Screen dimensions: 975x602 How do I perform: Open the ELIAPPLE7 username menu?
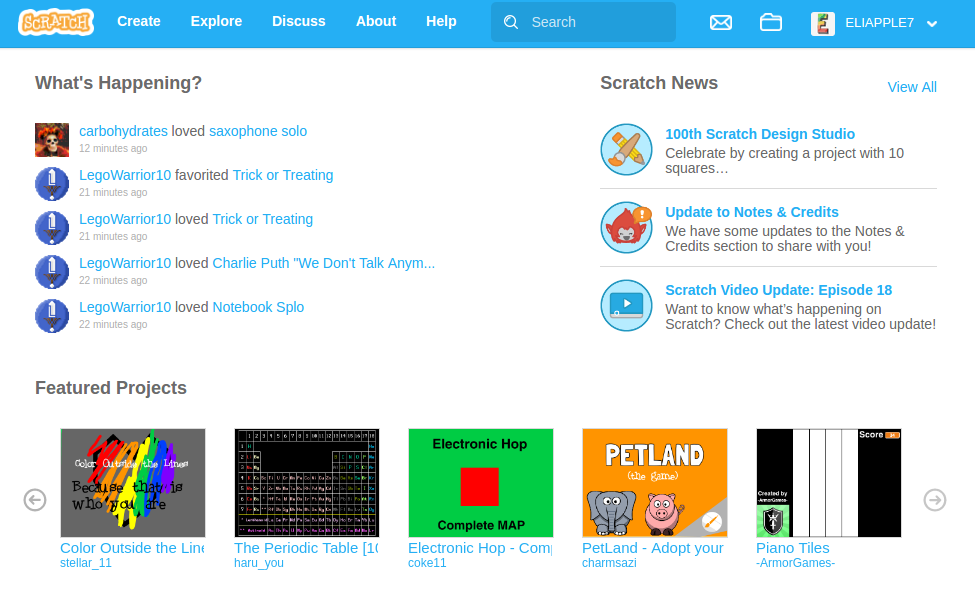click(879, 23)
